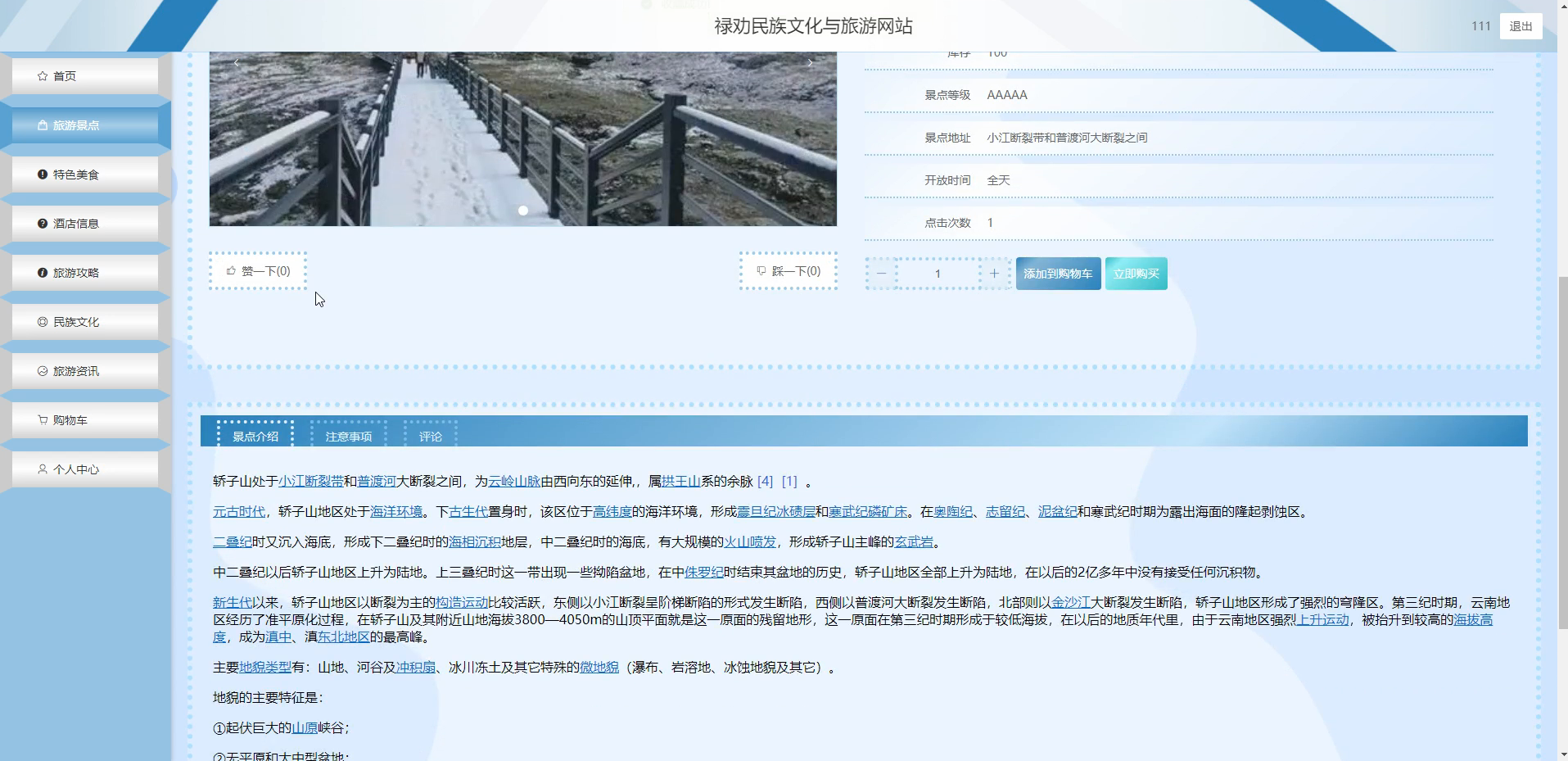Click the quantity input field

(x=938, y=274)
